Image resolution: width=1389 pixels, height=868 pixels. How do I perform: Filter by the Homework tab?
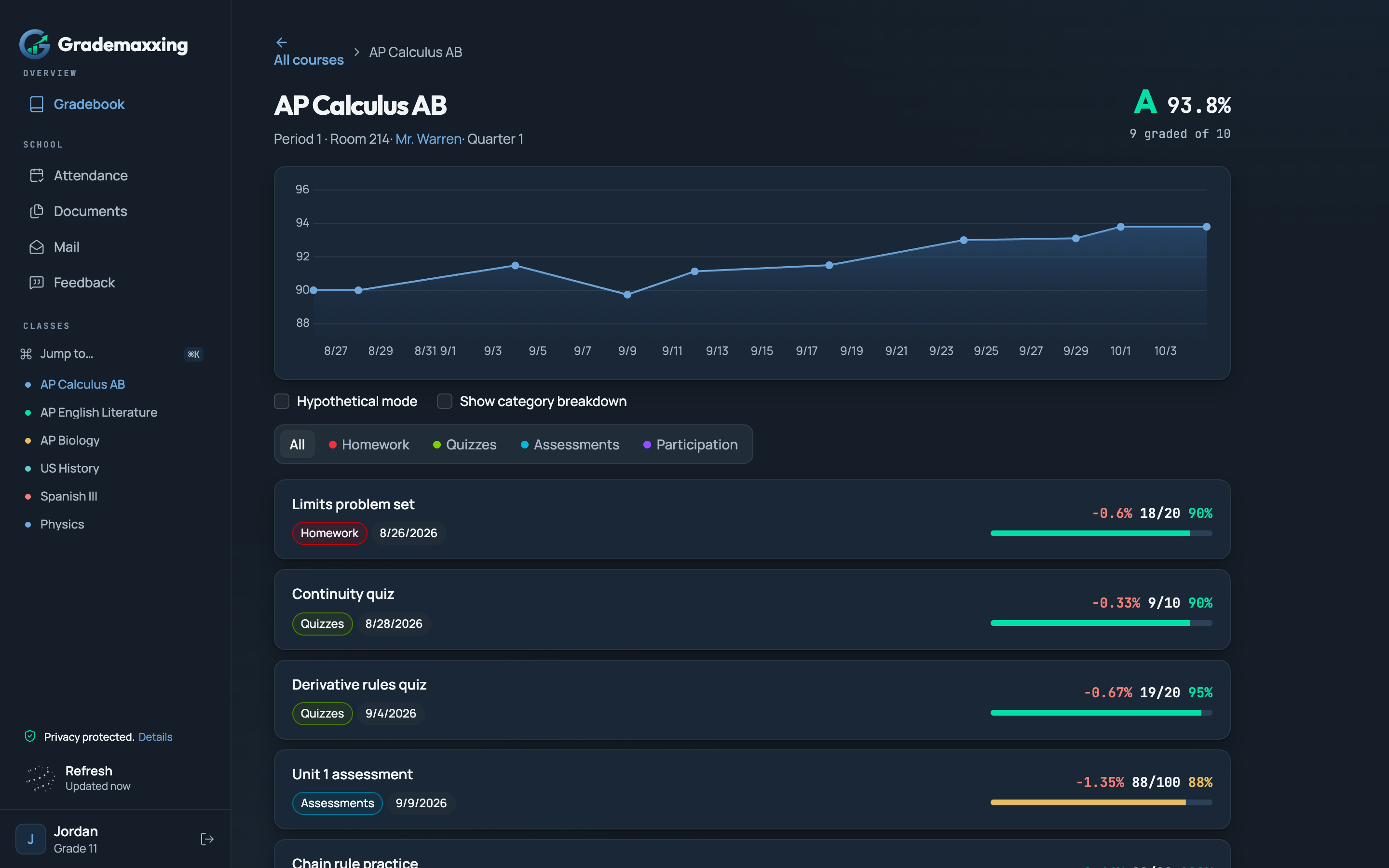click(x=369, y=444)
